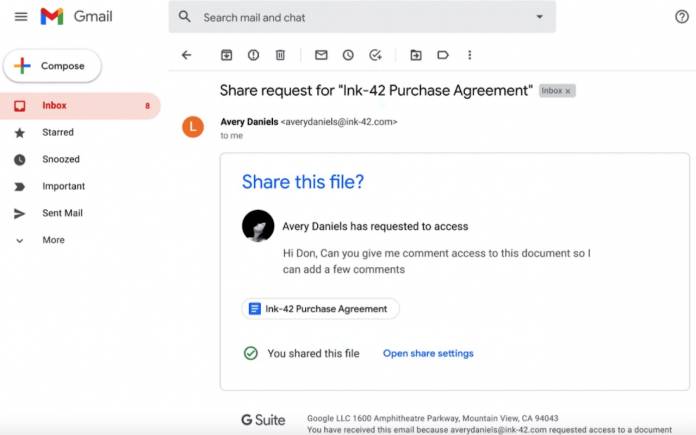Viewport: 696px width, 435px height.
Task: Delete this email with the trash icon
Action: coord(280,55)
